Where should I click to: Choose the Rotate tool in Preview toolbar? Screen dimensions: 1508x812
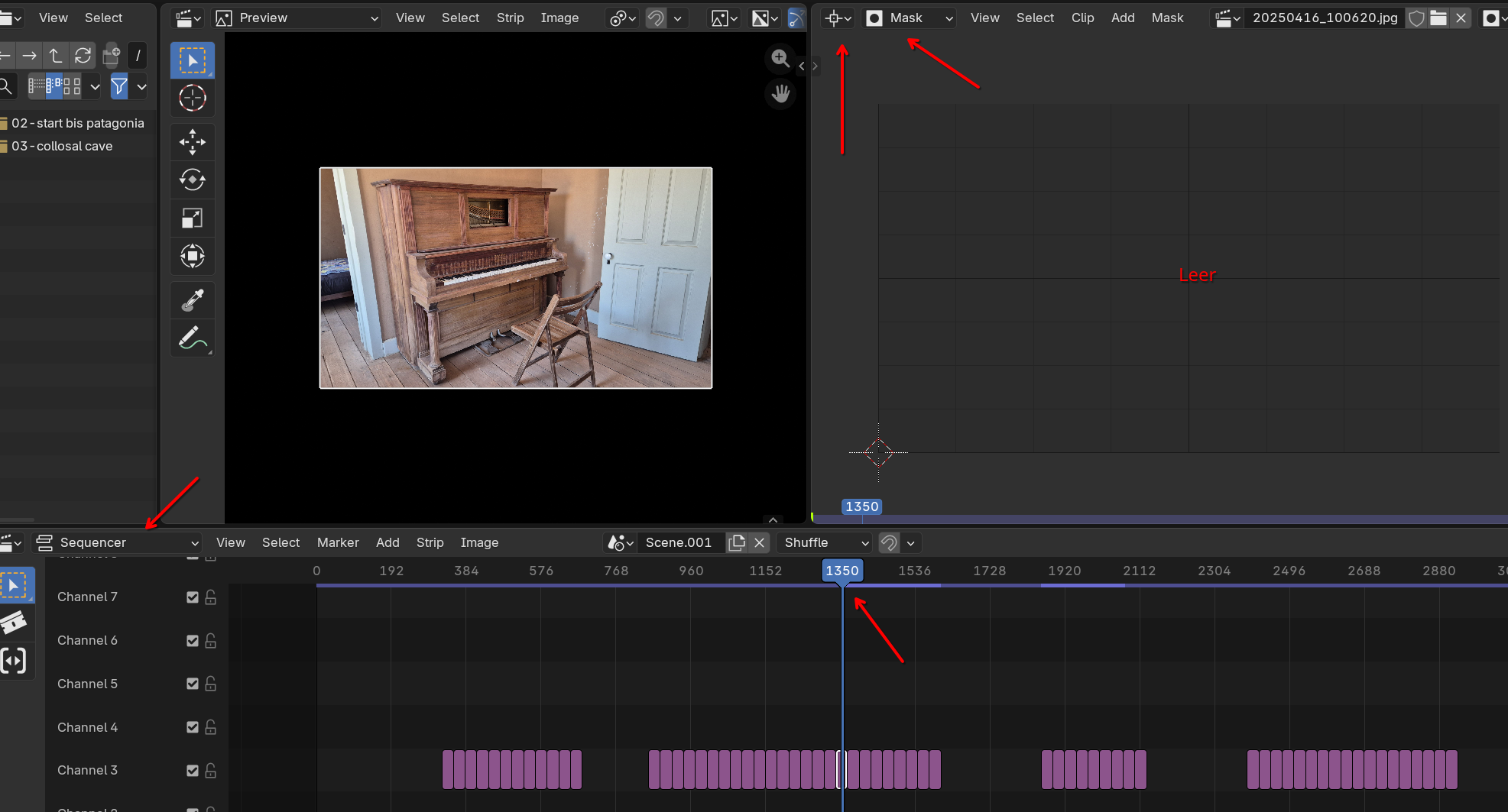[x=192, y=180]
